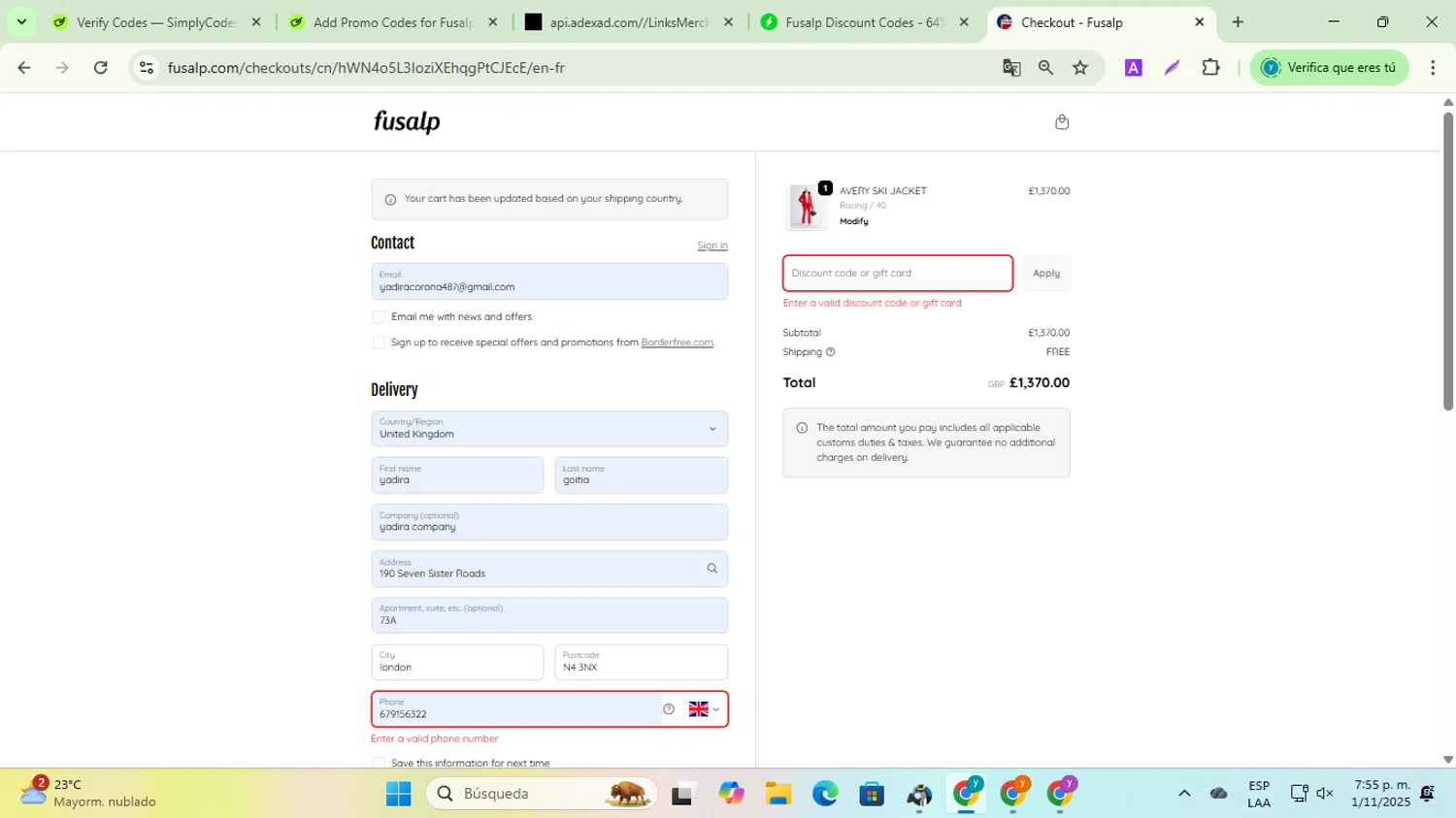The image size is (1456, 818).
Task: Switch to api.adexad.com tab
Action: (x=630, y=22)
